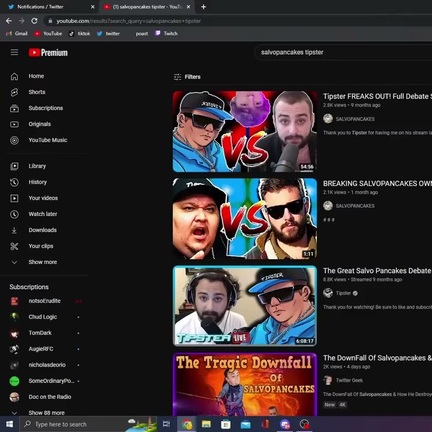Open Chud Logic subscription channel
Screen dimensions: 432x432
(44, 317)
